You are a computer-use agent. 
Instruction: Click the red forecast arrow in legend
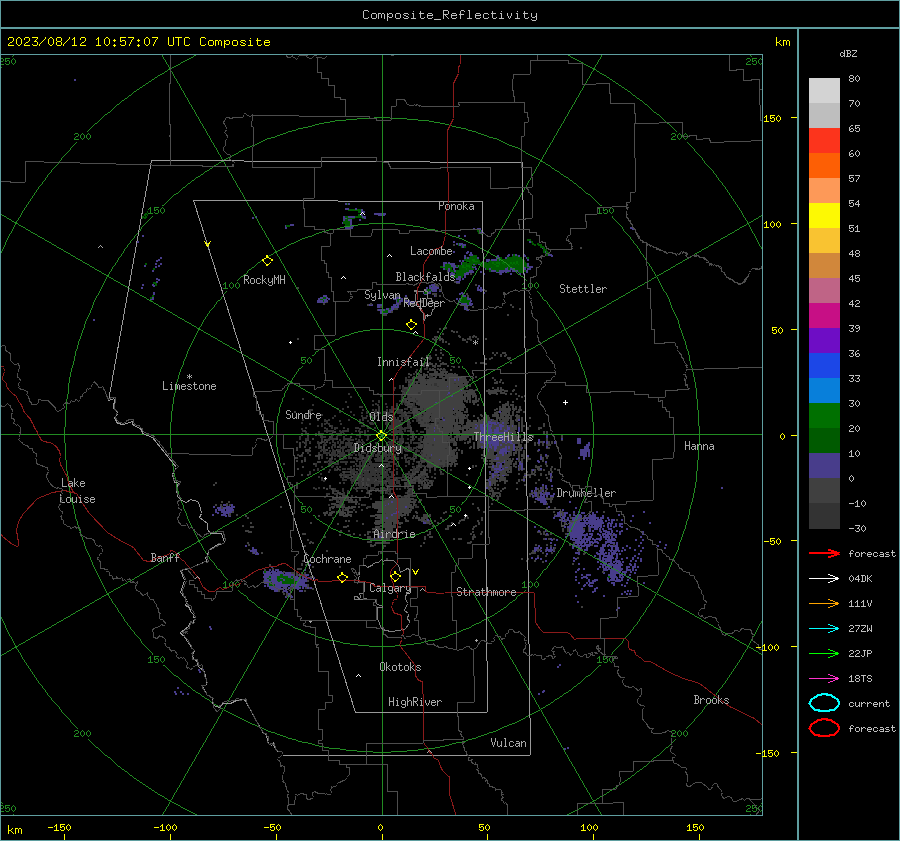824,553
